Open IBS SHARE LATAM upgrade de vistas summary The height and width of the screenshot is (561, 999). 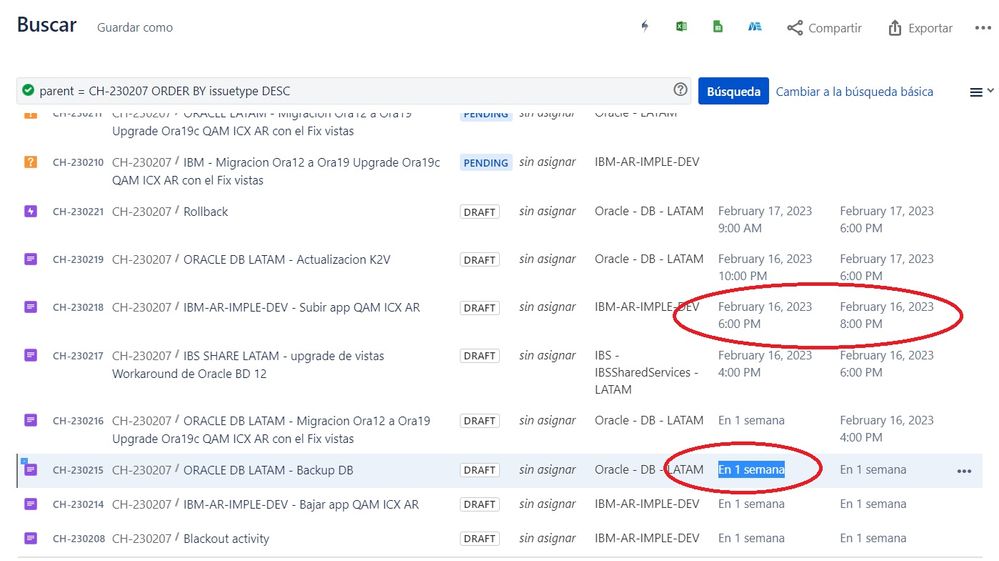tap(248, 364)
